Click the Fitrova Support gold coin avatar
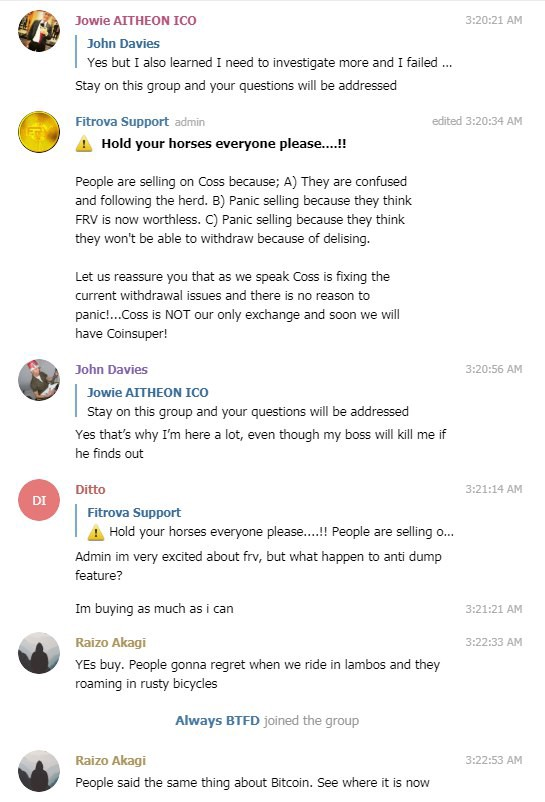545x802 pixels. click(39, 131)
